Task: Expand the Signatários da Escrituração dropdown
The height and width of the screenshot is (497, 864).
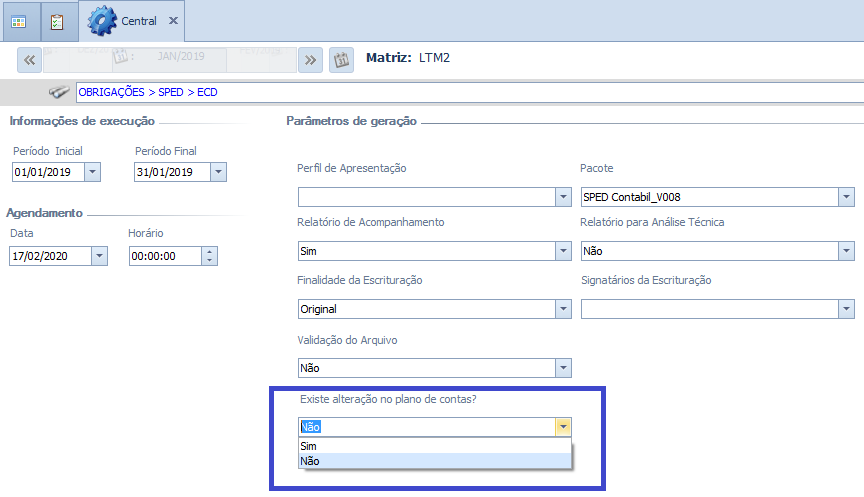Action: click(846, 309)
